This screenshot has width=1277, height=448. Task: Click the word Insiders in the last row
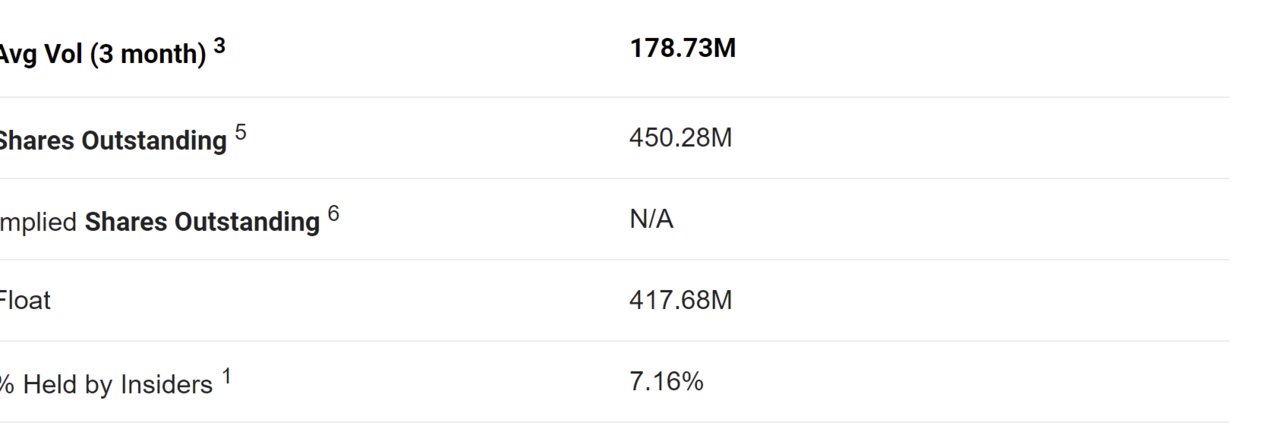tap(166, 384)
